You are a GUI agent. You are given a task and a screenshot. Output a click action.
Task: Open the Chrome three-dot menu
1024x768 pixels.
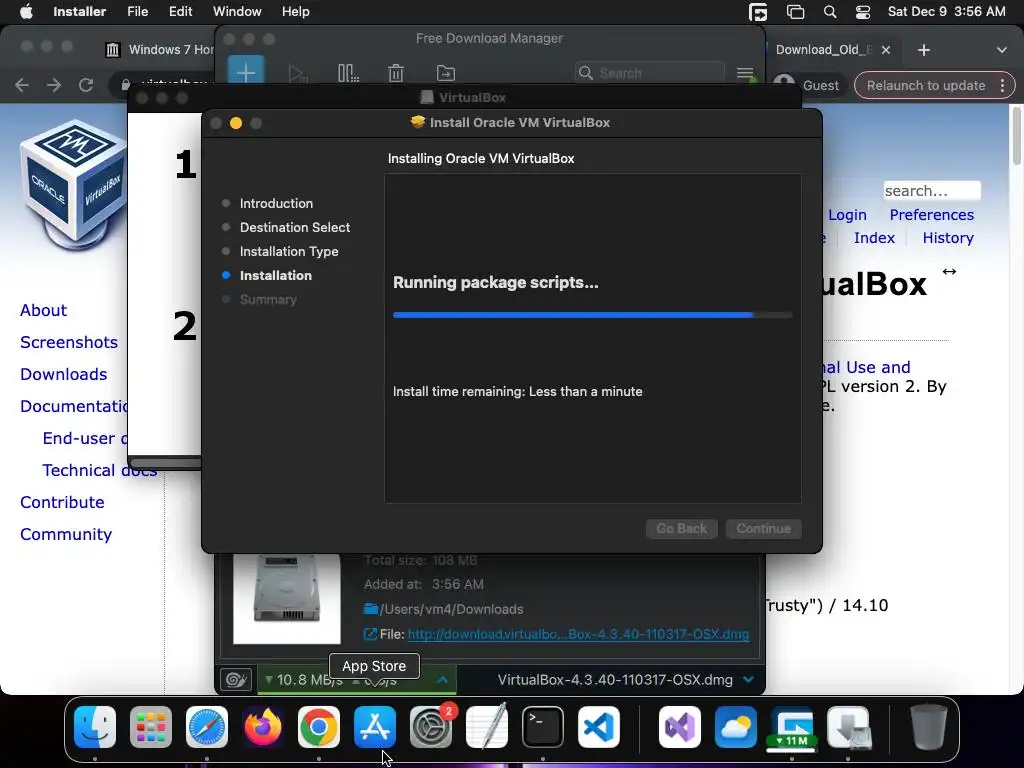click(1002, 86)
